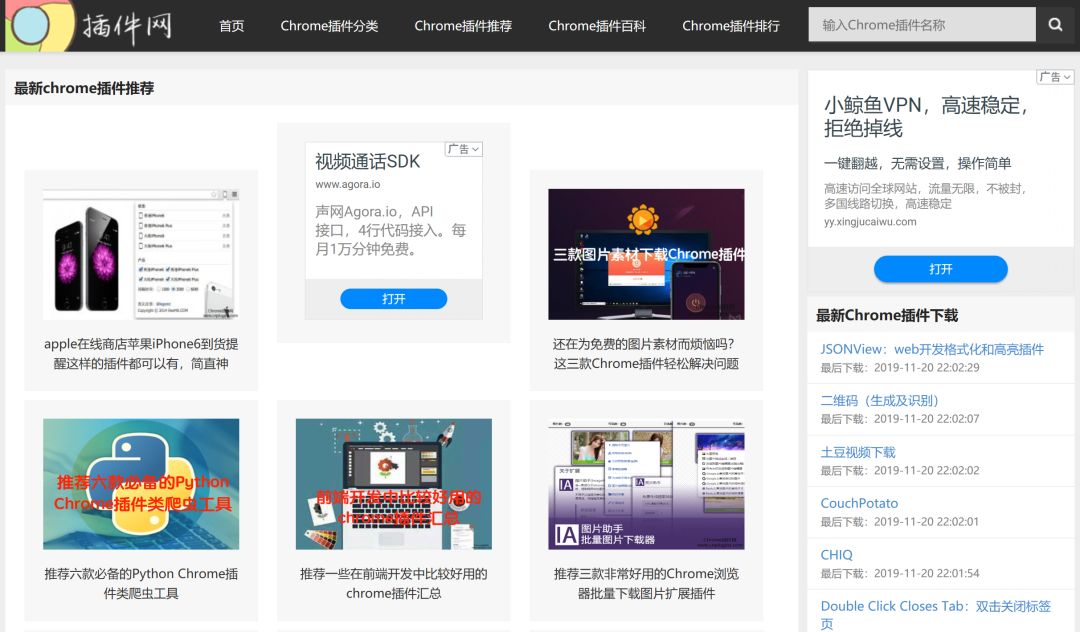Click 打开 button in 视频通话SDK ad
The height and width of the screenshot is (632, 1080).
(x=393, y=299)
